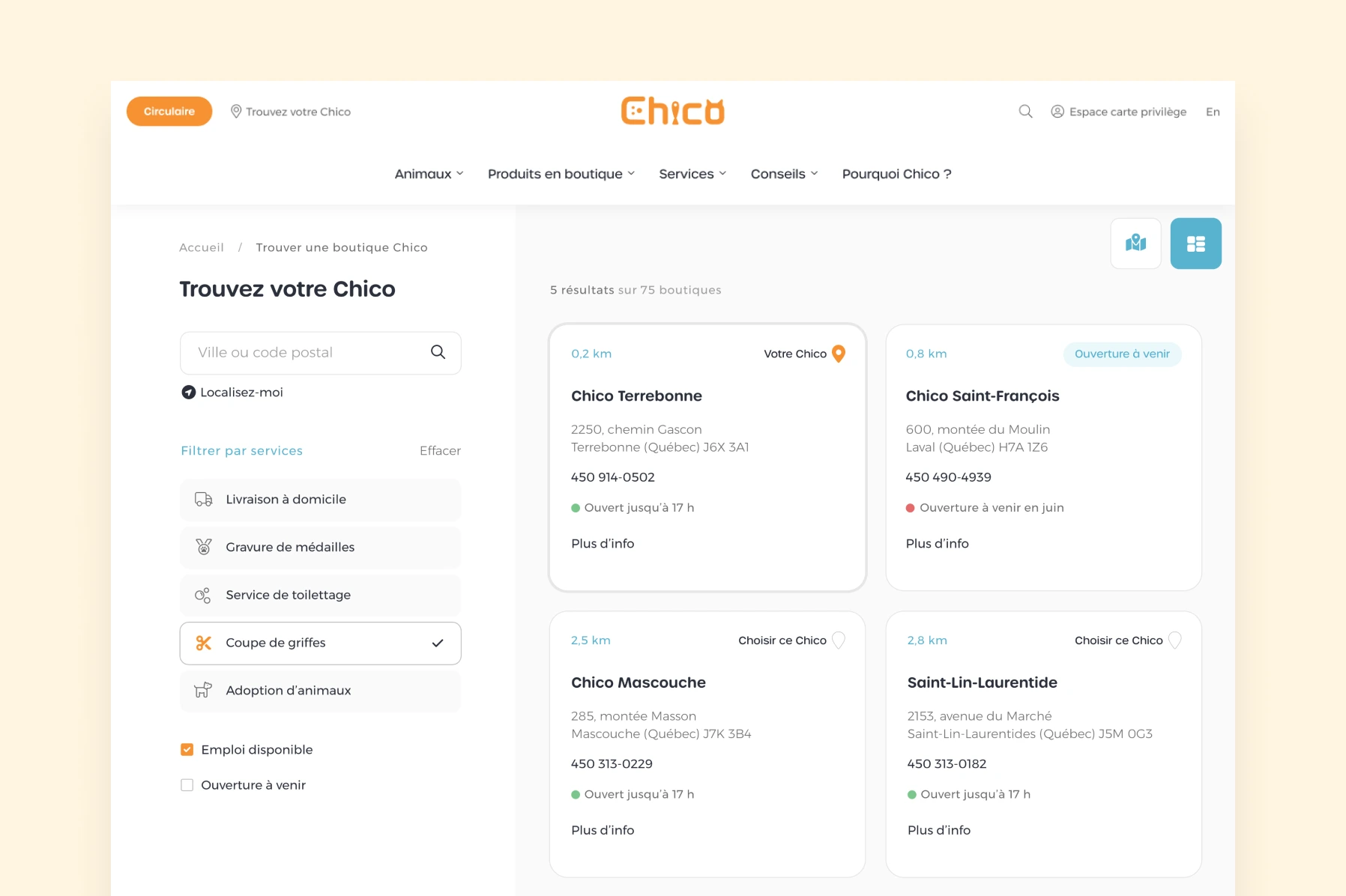Open Plus d'info for Chico Terrebonne
Image resolution: width=1346 pixels, height=896 pixels.
tap(603, 544)
